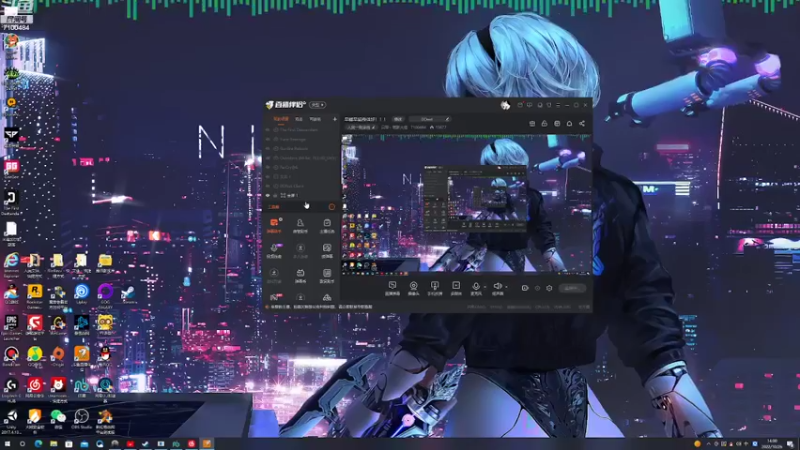Open microphone options dropdown arrow
This screenshot has width=800, height=450.
485,287
